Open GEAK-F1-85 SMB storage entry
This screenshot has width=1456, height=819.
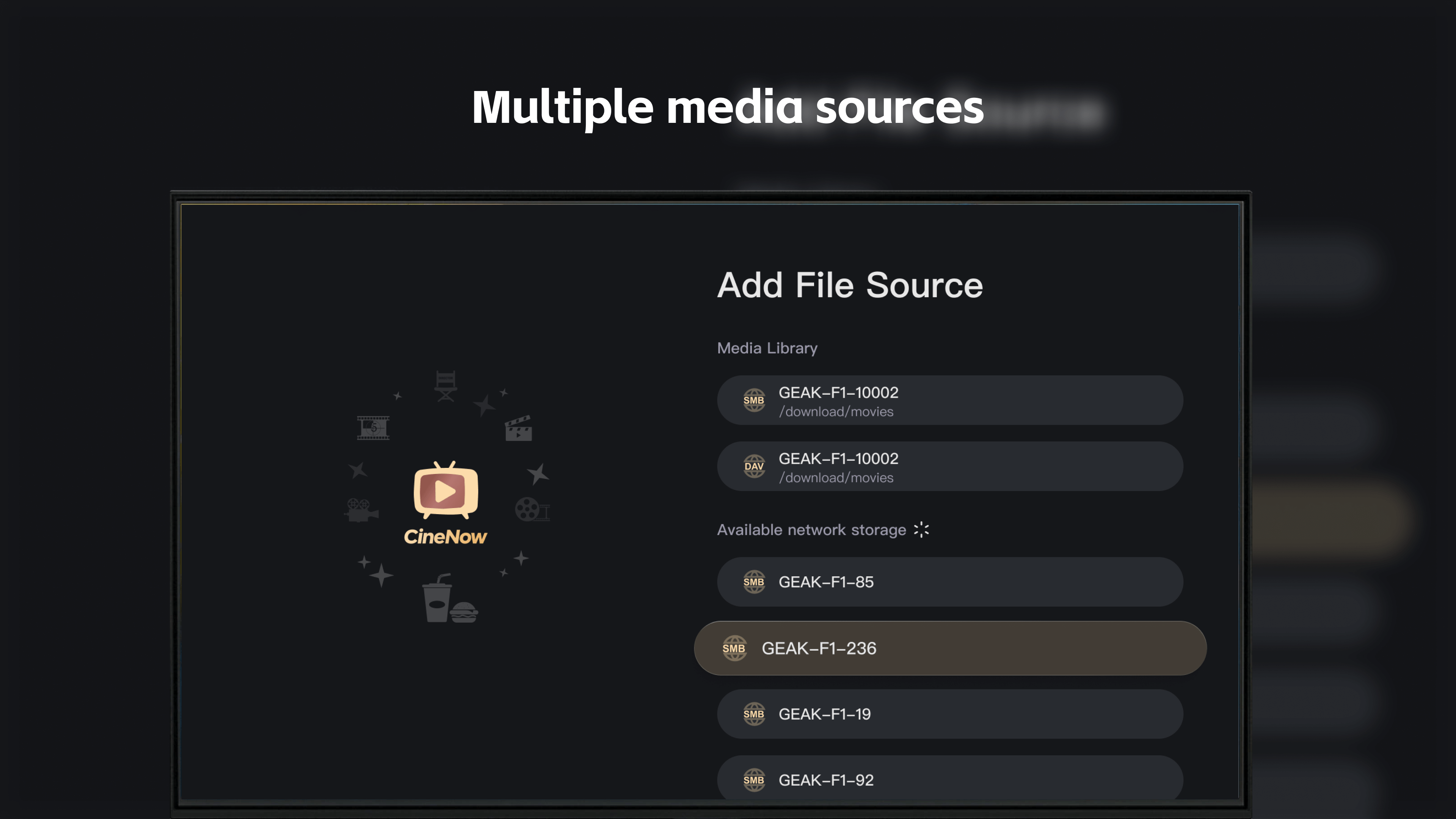coord(950,582)
